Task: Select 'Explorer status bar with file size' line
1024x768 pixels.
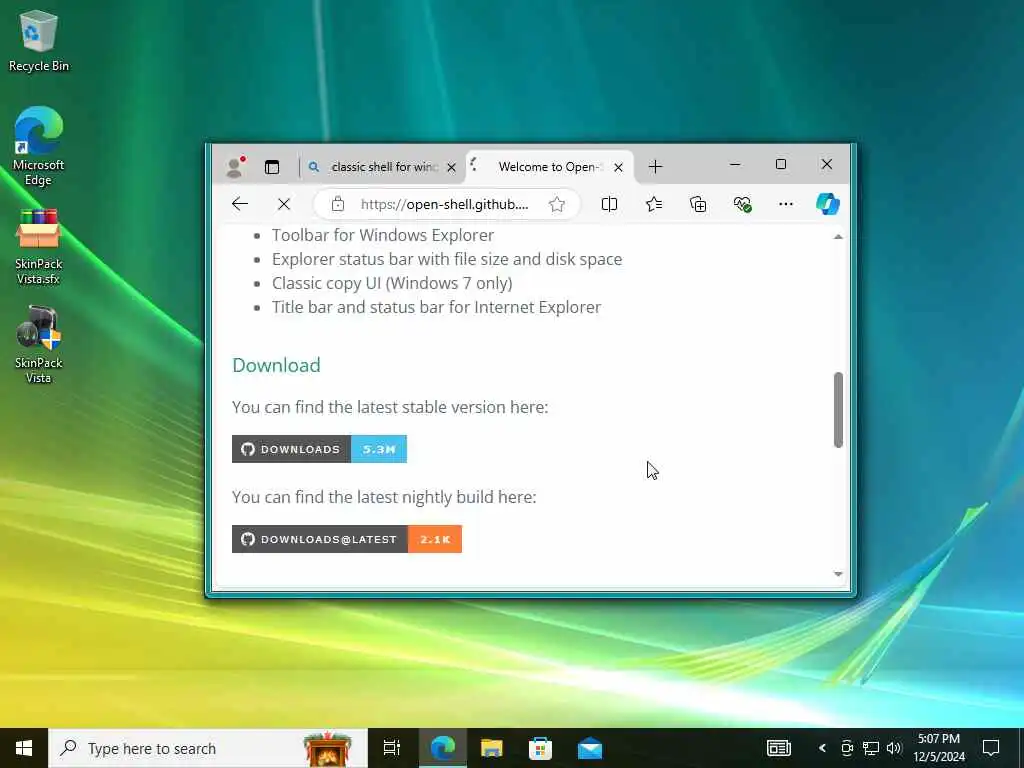Action: coord(447,259)
